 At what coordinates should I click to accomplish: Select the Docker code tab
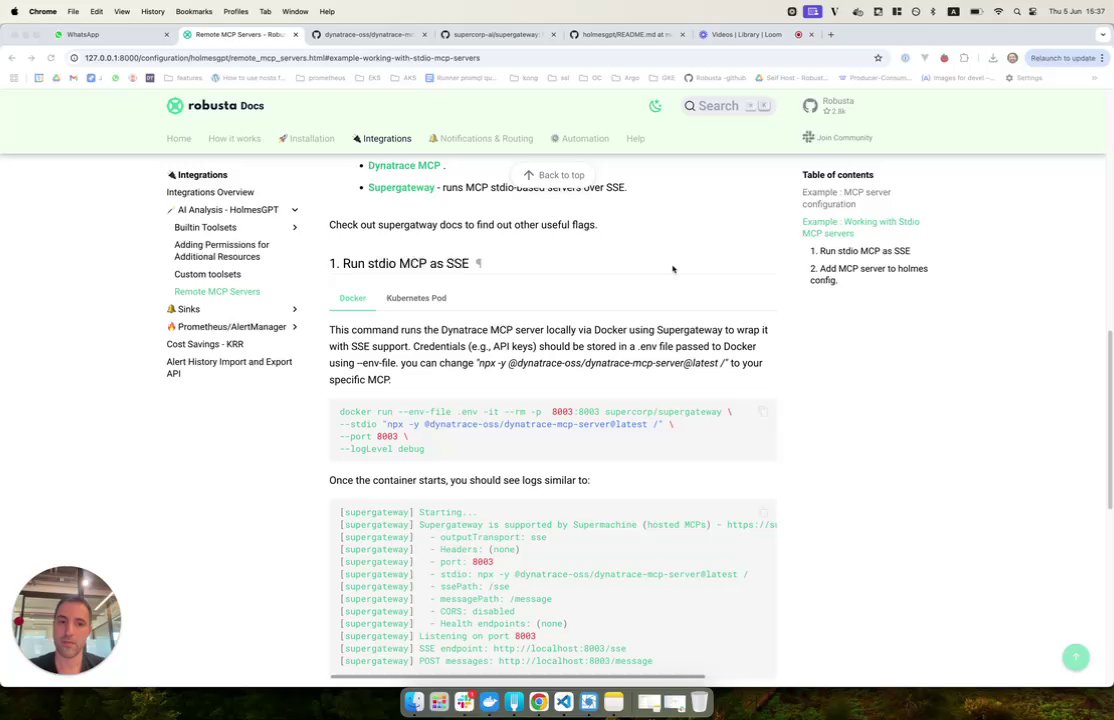pos(352,298)
